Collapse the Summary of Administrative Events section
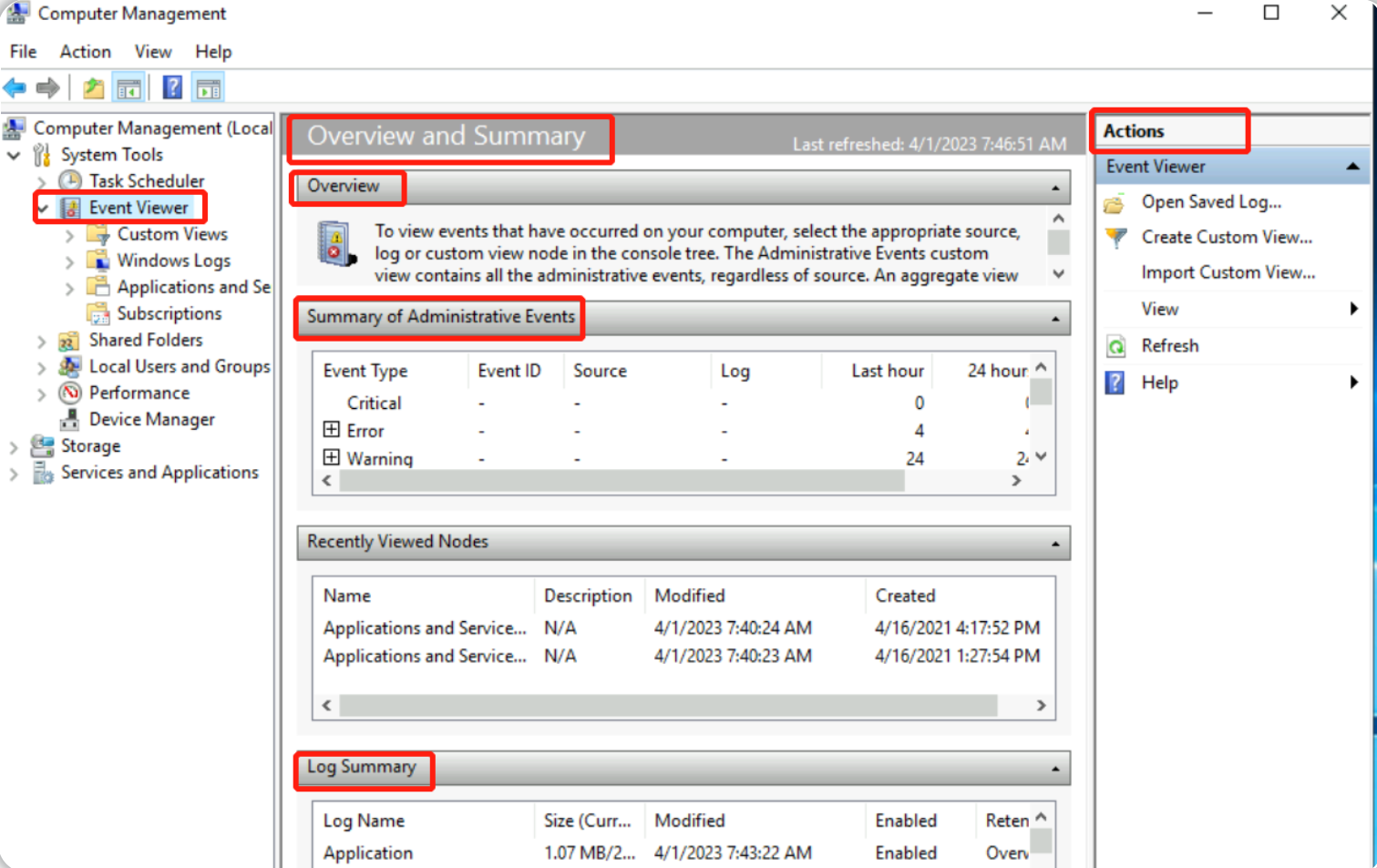This screenshot has height=868, width=1377. click(1055, 318)
